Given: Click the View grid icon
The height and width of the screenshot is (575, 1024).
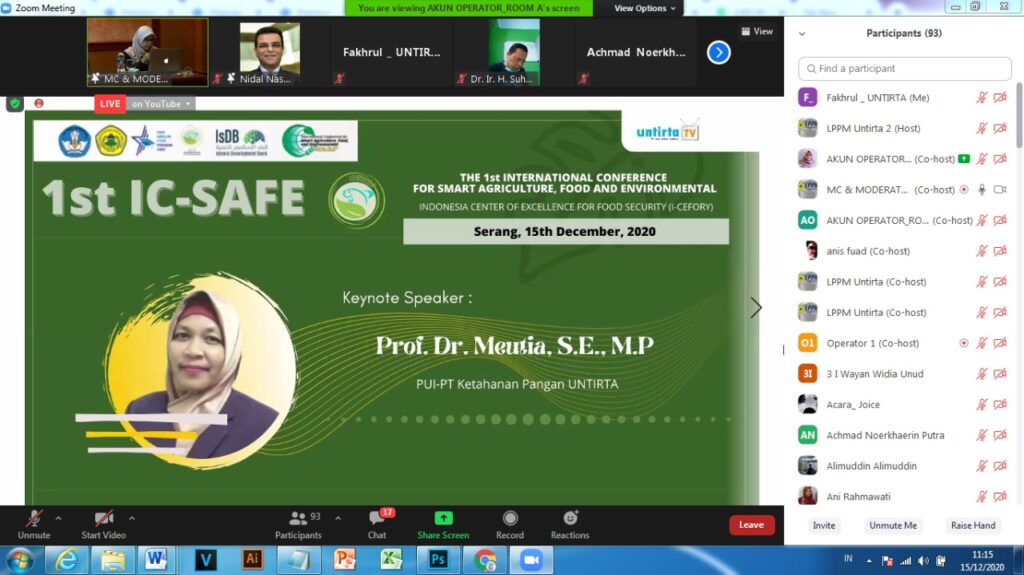Looking at the screenshot, I should (746, 31).
